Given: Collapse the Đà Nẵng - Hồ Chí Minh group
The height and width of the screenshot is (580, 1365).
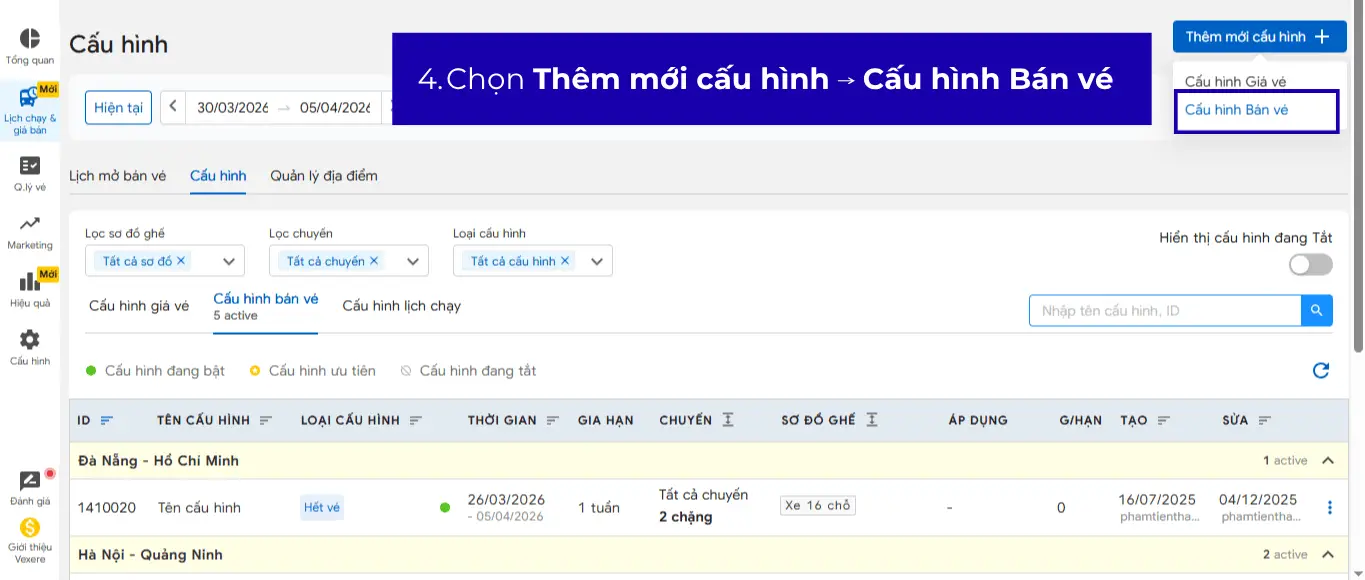Looking at the screenshot, I should pyautogui.click(x=1328, y=461).
